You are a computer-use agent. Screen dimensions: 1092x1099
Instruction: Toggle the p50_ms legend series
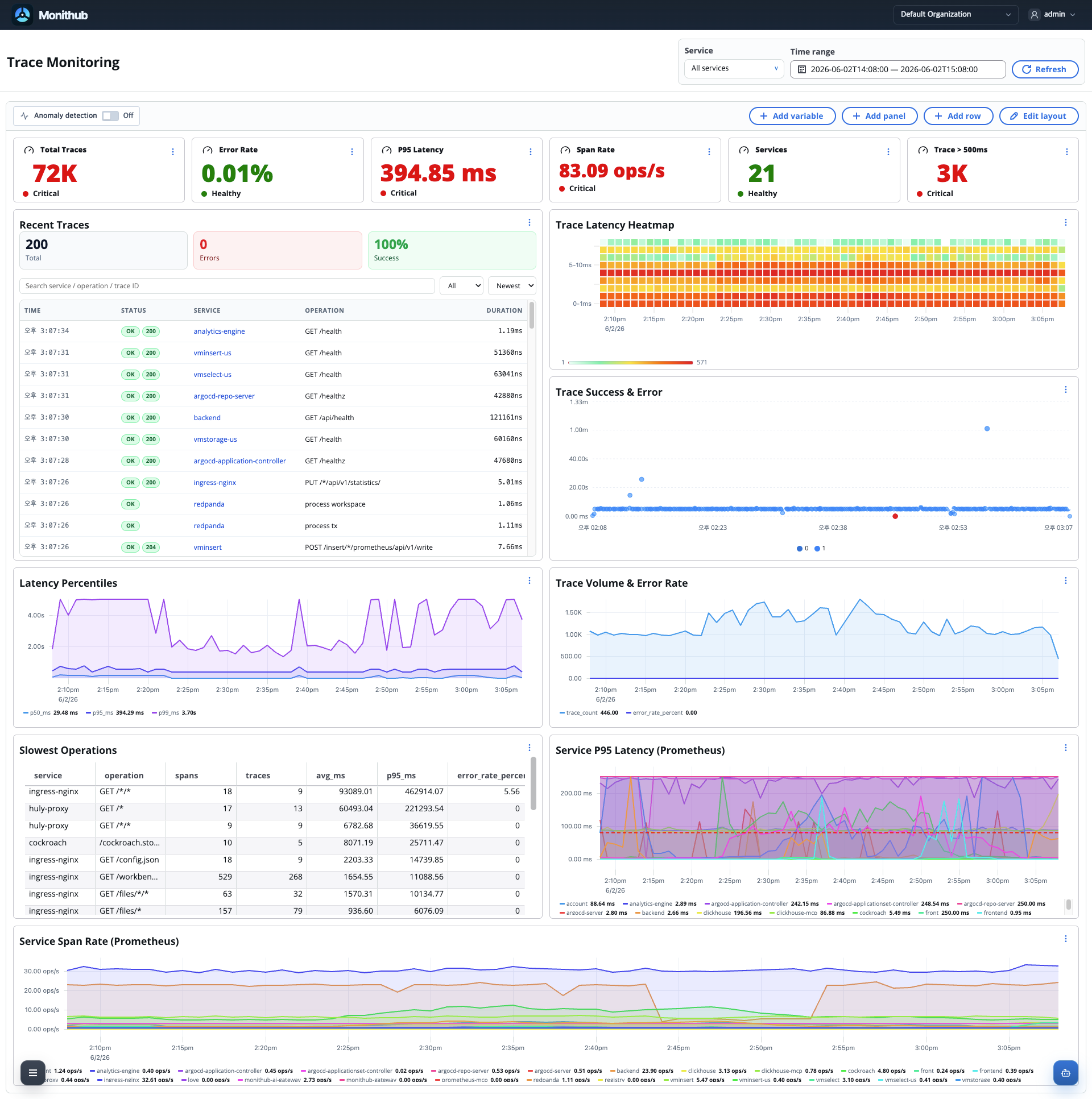[51, 713]
